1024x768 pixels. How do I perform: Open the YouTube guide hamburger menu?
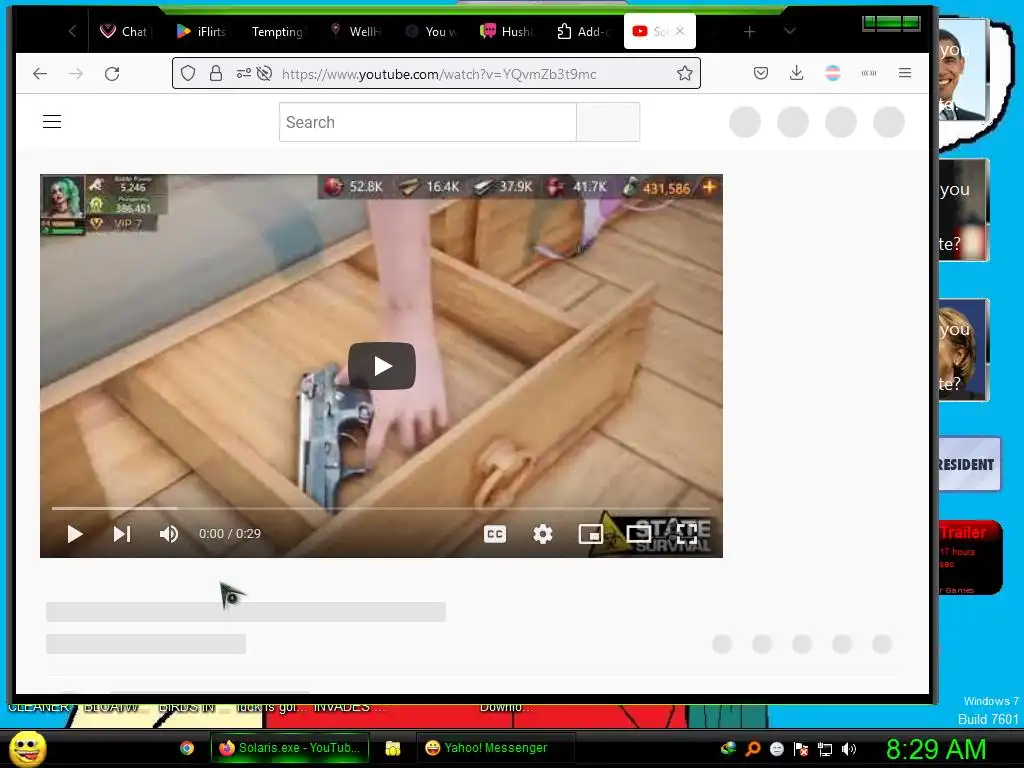pos(52,121)
